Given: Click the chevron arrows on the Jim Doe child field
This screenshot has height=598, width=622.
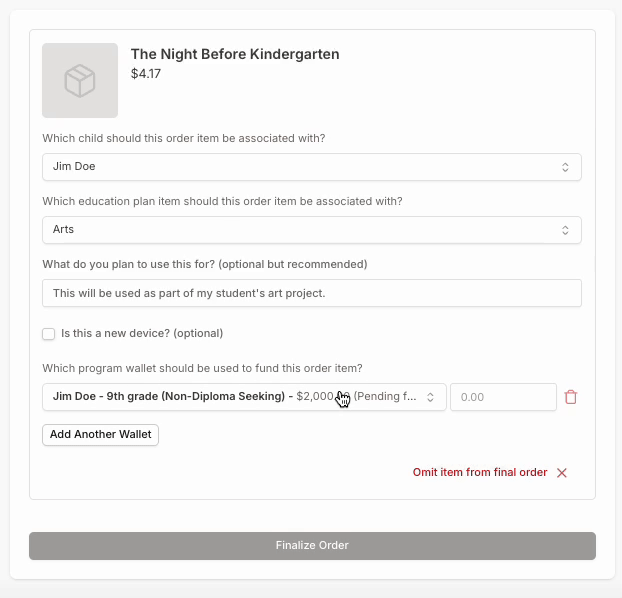Looking at the screenshot, I should pos(565,167).
